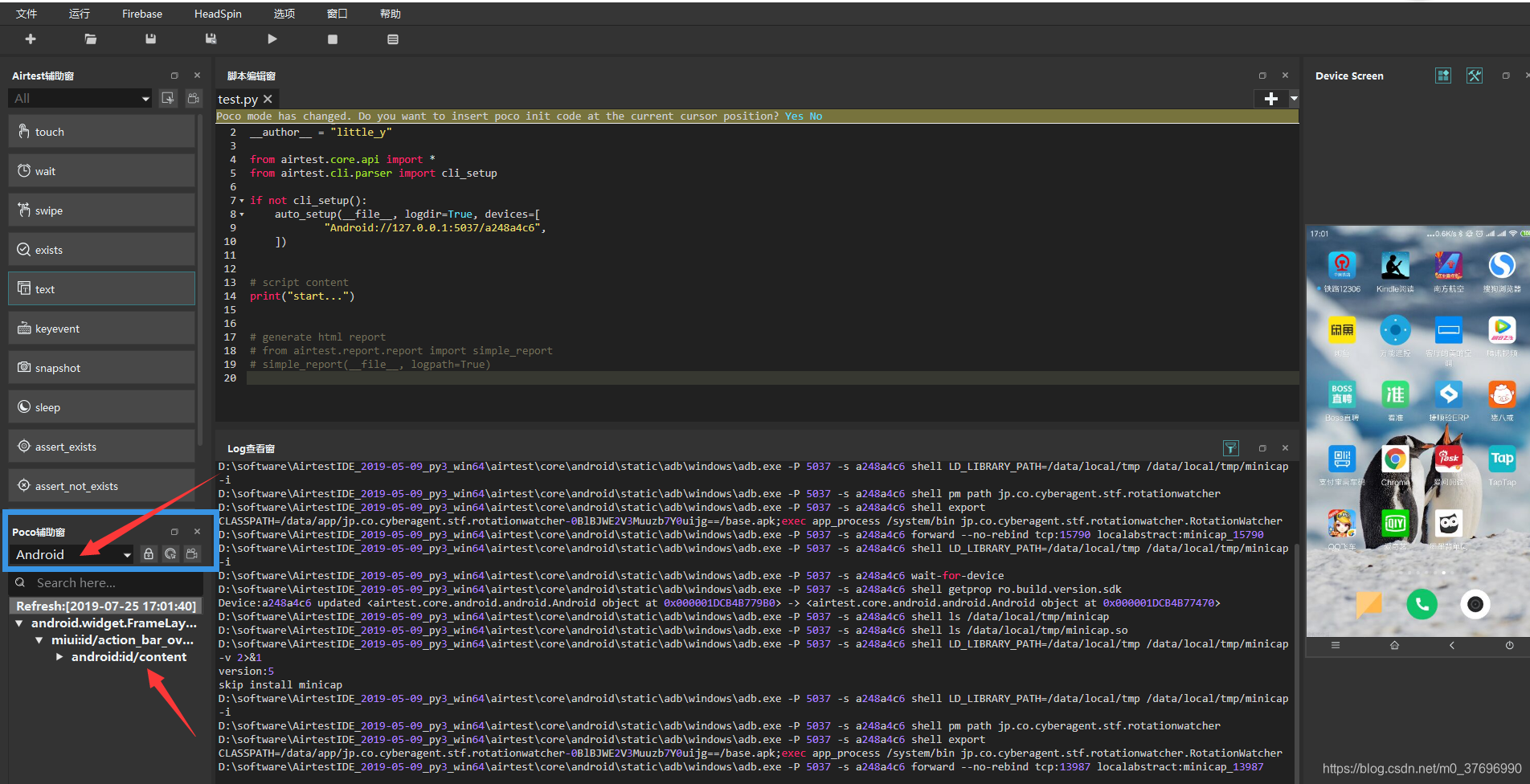Fold the code block at line 7
Screen dimensions: 1530x784
[242, 201]
